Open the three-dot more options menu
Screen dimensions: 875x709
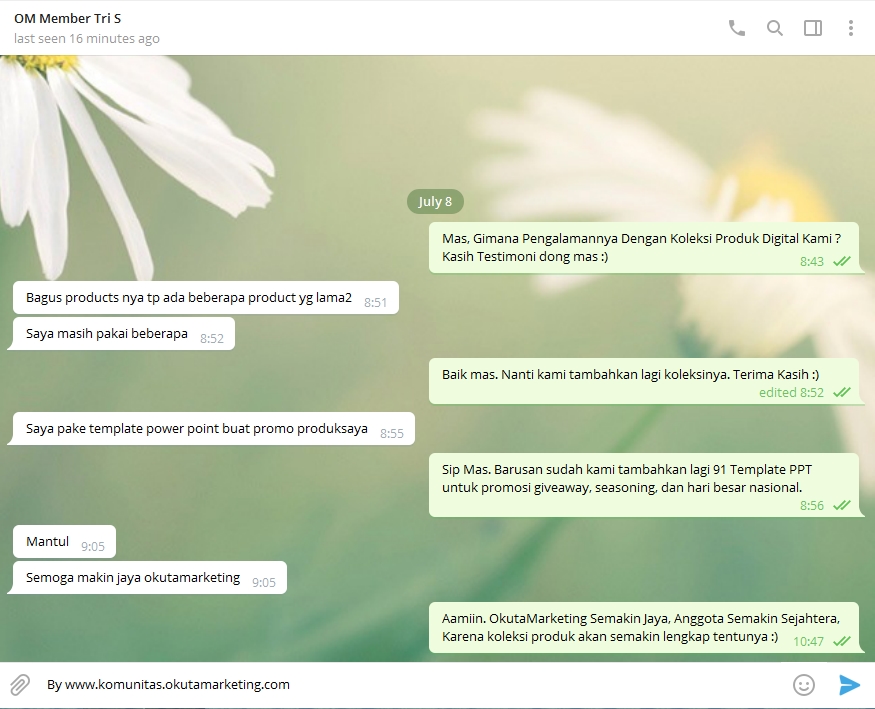[851, 28]
